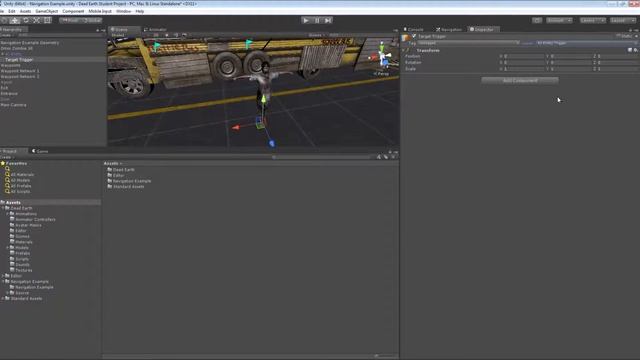The height and width of the screenshot is (360, 640).
Task: Toggle the Target Trigger active checkbox
Action: pyautogui.click(x=414, y=36)
